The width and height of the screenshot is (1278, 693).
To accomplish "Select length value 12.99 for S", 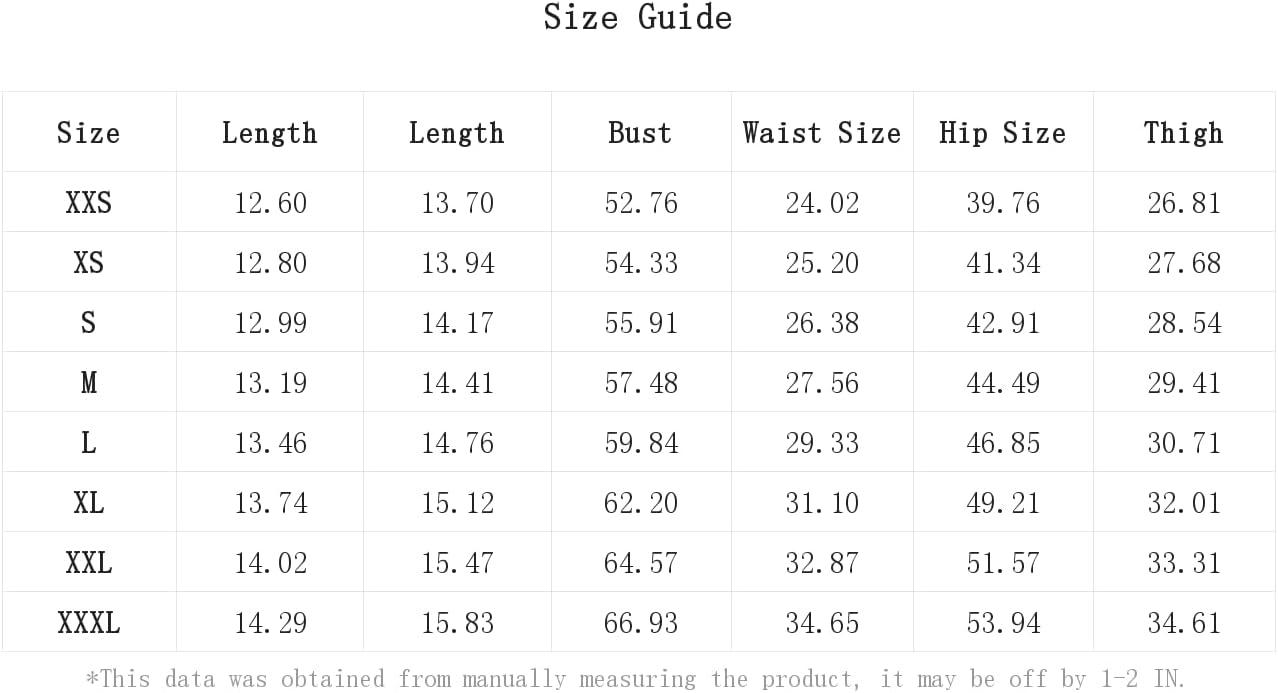I will point(270,323).
